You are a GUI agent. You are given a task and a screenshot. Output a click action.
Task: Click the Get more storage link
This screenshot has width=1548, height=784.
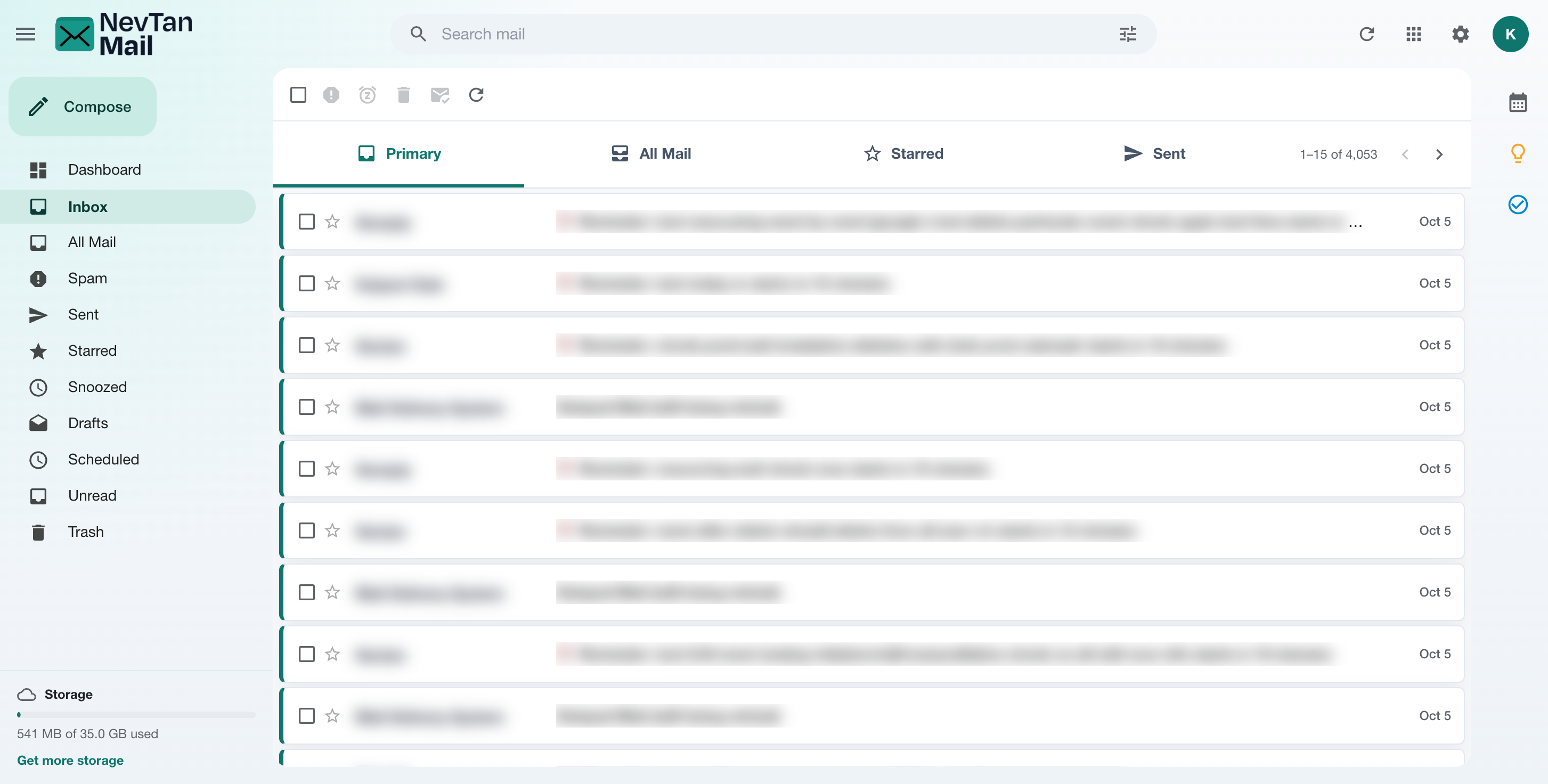70,760
